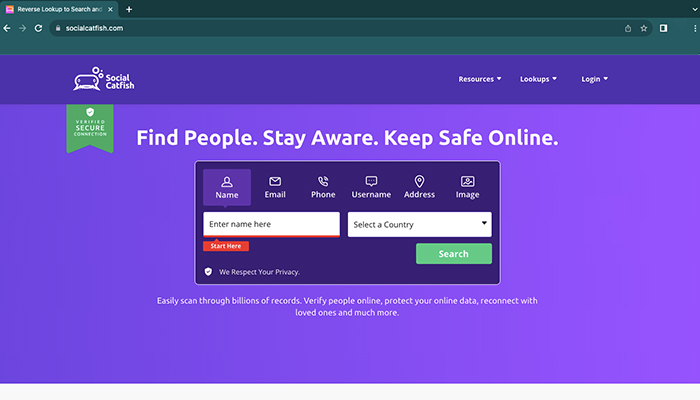Screen dimensions: 700x400
Task: Click the Verified Secure Connection badge
Action: point(90,129)
